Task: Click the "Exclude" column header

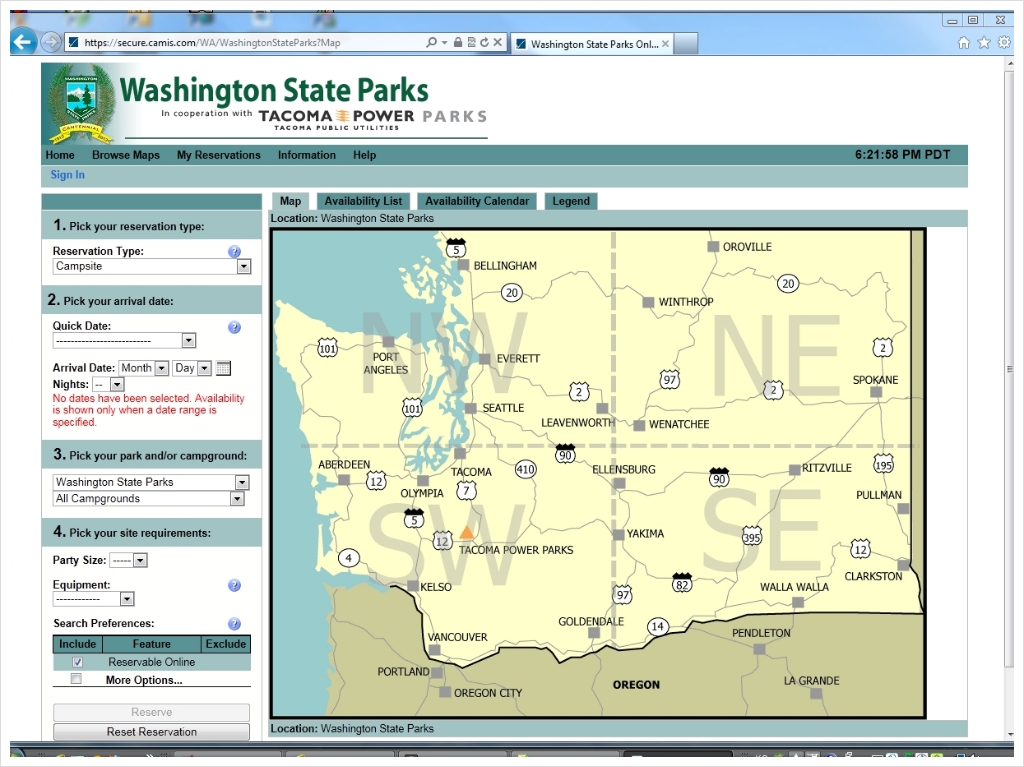Action: point(226,644)
